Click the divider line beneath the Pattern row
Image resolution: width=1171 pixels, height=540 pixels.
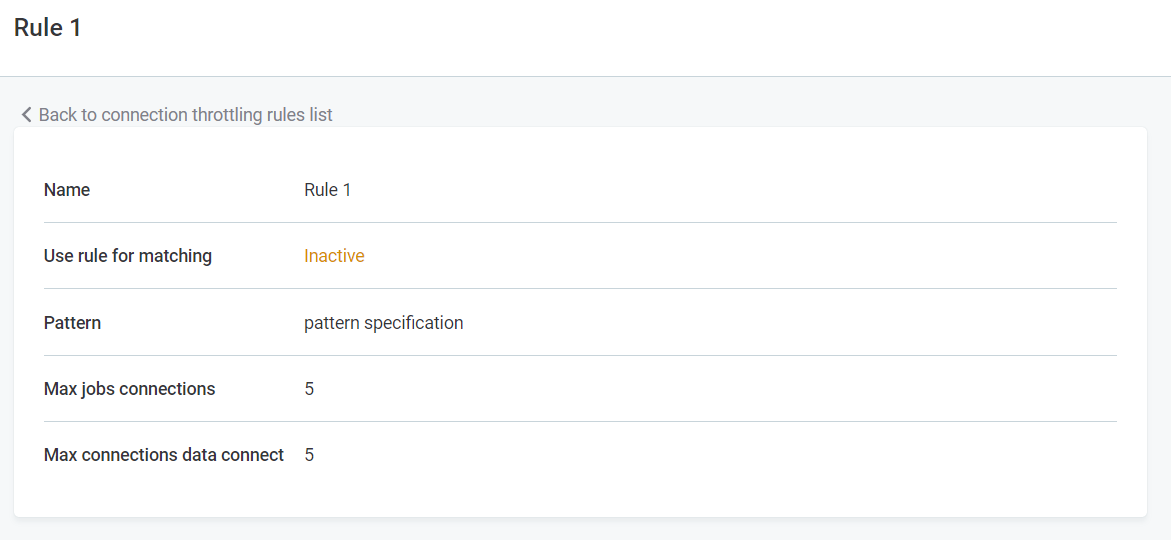click(580, 355)
